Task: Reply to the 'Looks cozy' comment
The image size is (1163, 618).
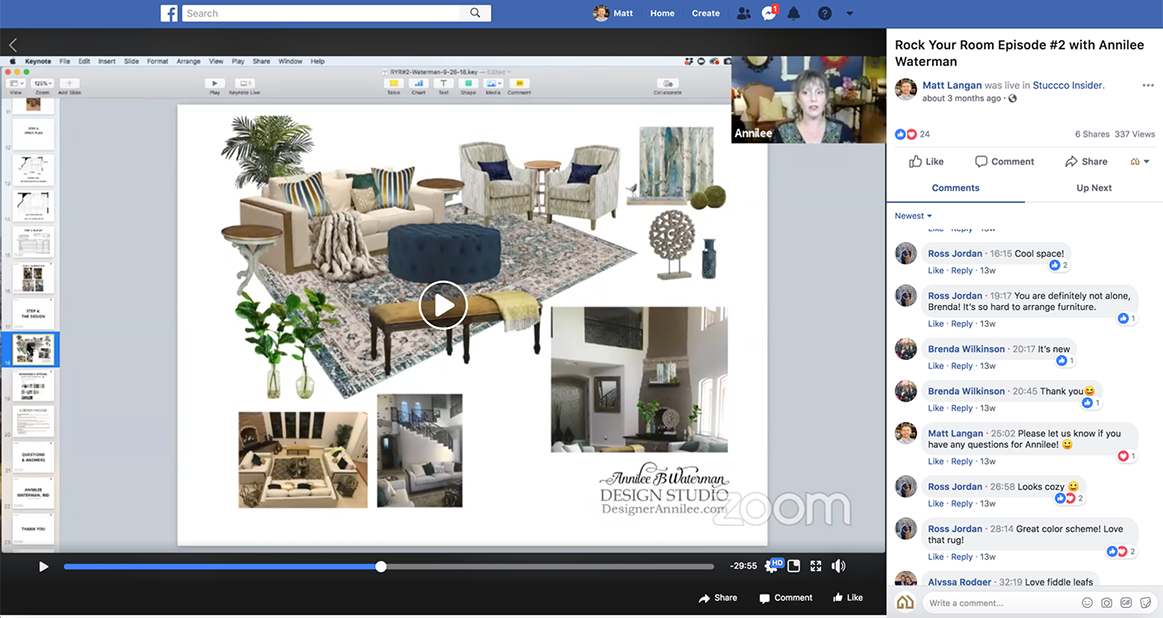Action: pos(961,504)
